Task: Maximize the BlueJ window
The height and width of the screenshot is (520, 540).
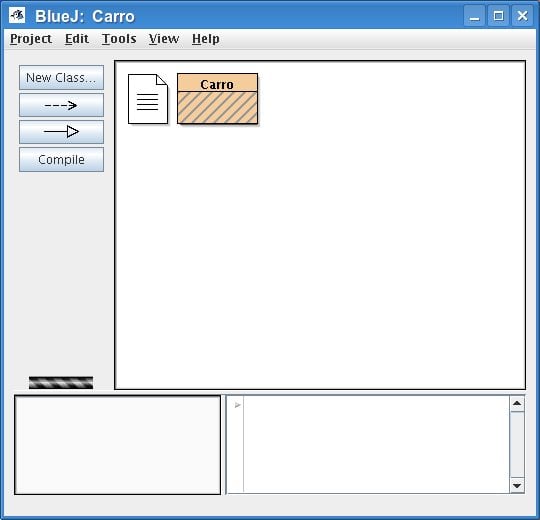Action: (x=498, y=15)
